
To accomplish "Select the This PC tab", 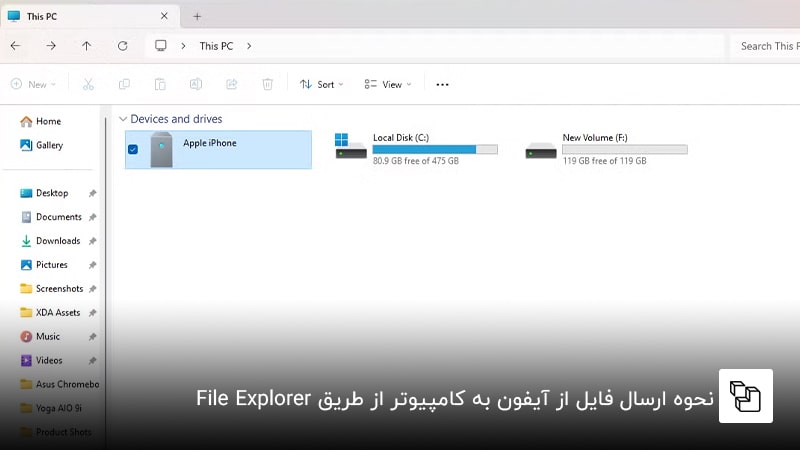I will tap(89, 16).
